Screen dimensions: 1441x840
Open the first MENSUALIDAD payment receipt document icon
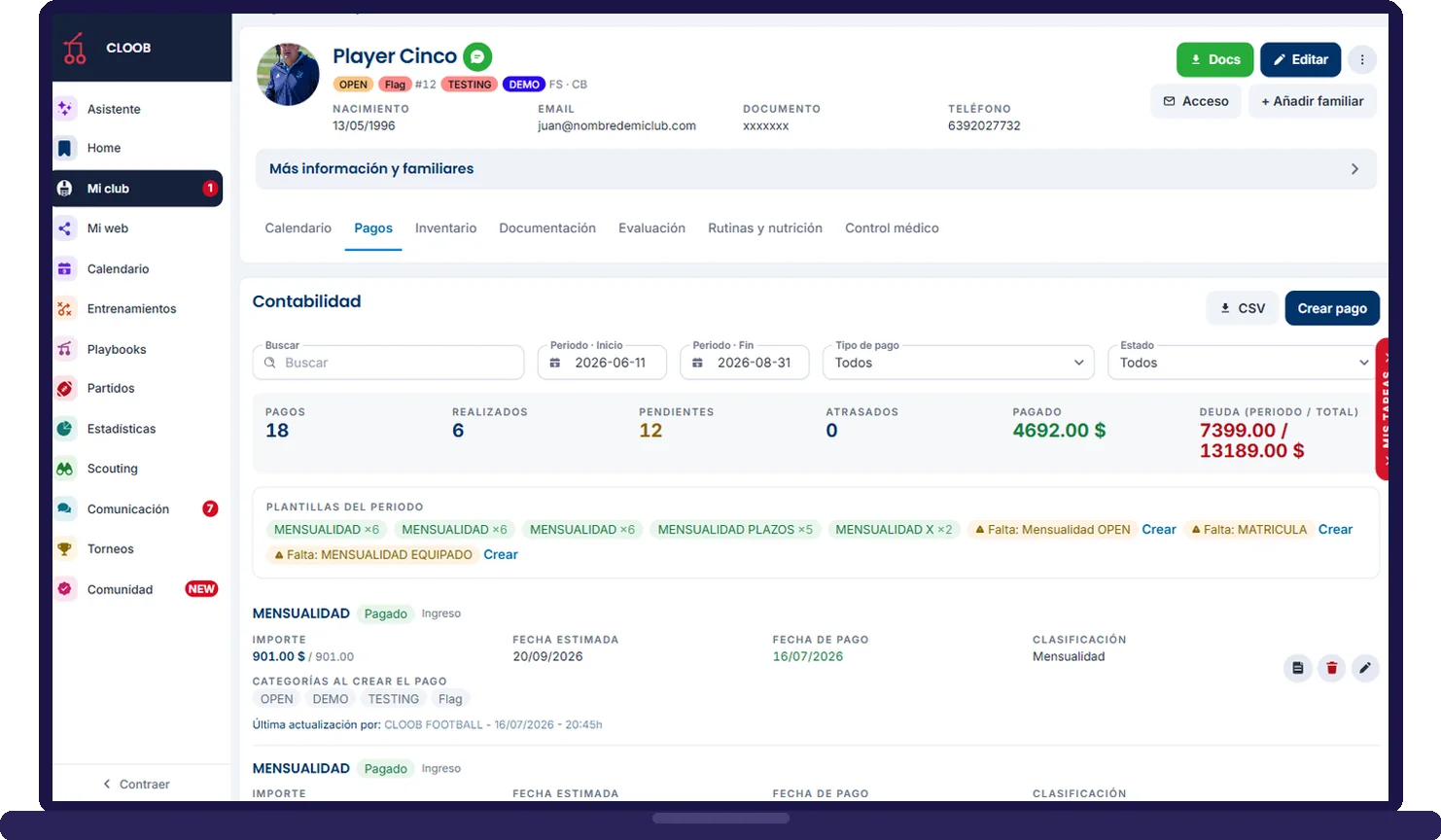pyautogui.click(x=1298, y=668)
